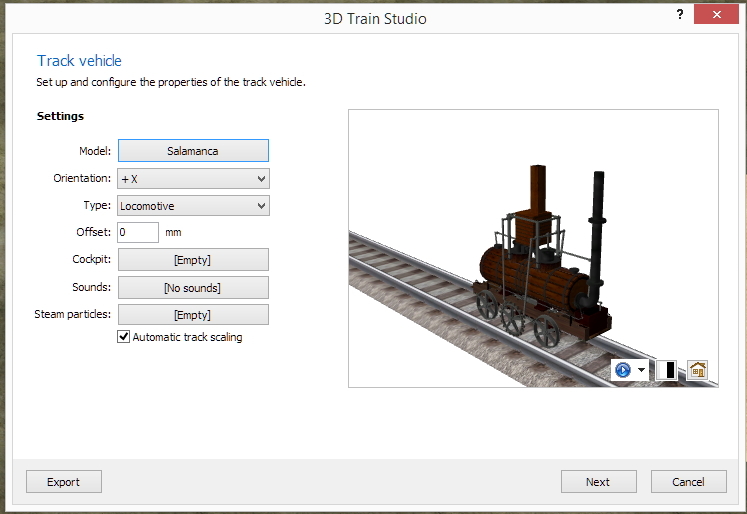Image resolution: width=747 pixels, height=514 pixels.
Task: Click the Cancel button
Action: (x=688, y=482)
